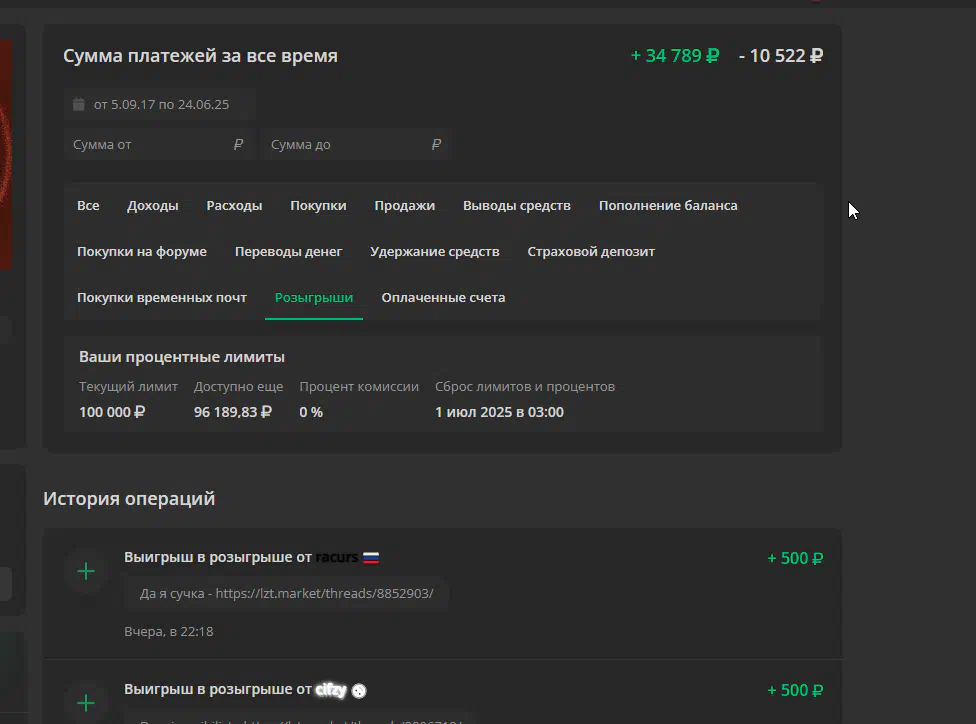Viewport: 976px width, 724px height.
Task: Open the date range from 5.09.17 to 24.06.25
Action: click(x=159, y=104)
